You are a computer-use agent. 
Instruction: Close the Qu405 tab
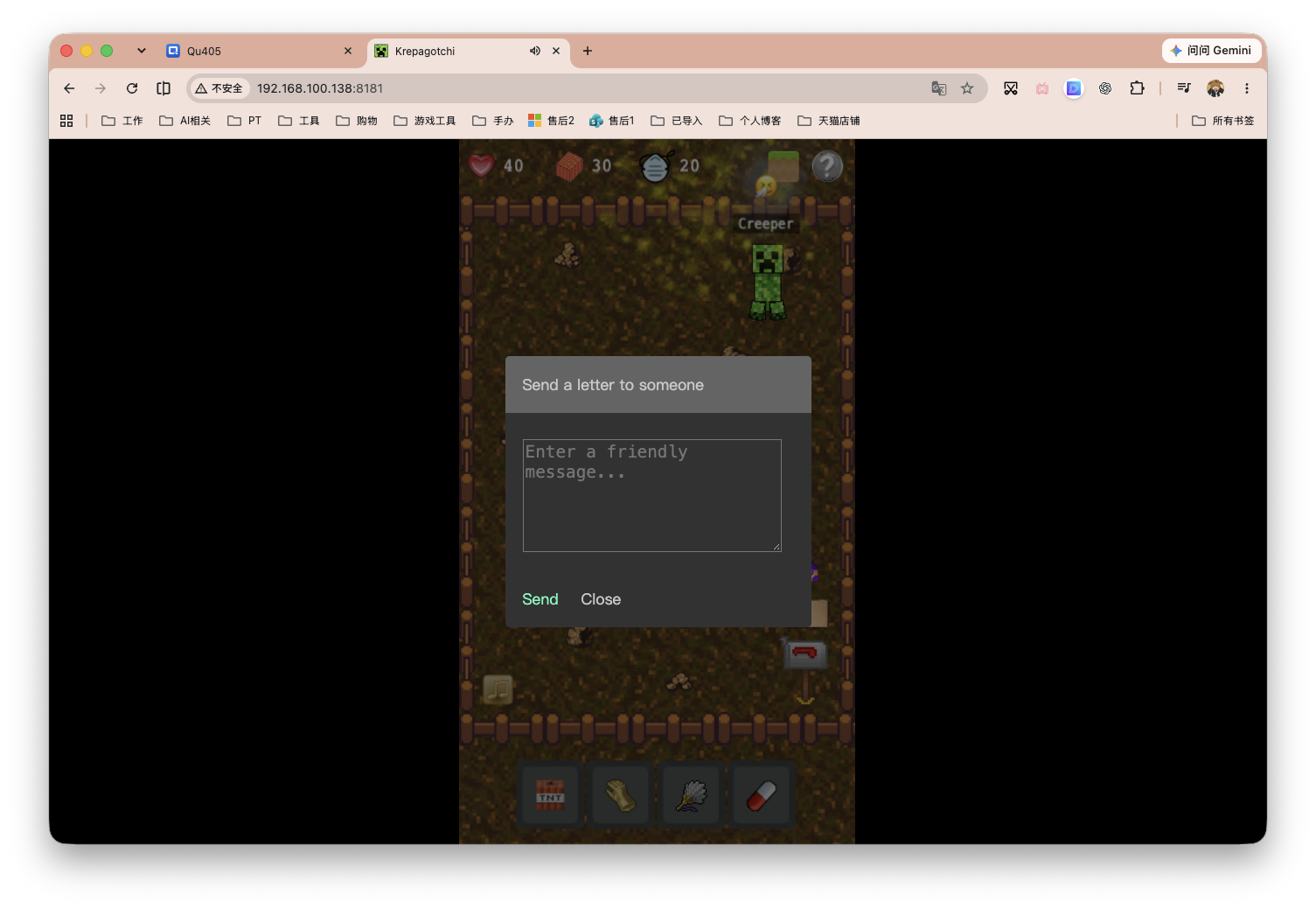(348, 51)
